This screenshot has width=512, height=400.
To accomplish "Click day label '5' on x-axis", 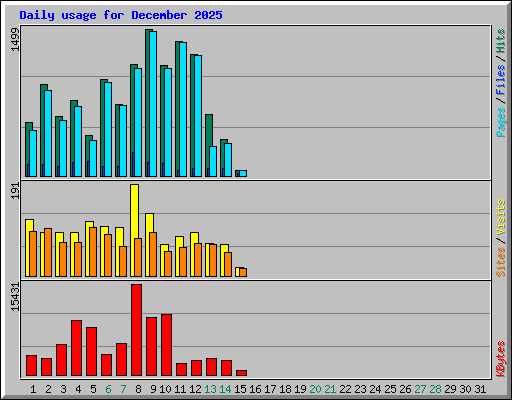I will [x=93, y=389].
